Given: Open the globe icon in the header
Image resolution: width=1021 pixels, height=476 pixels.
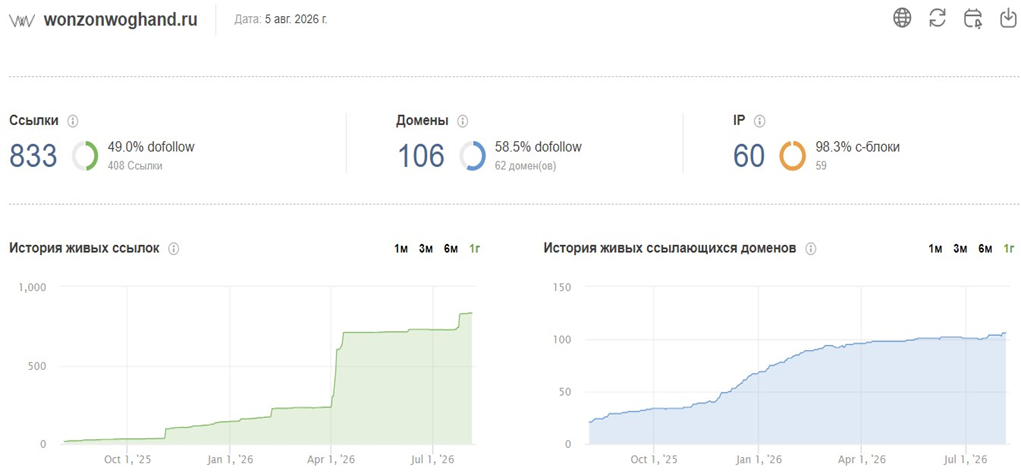Looking at the screenshot, I should [902, 18].
